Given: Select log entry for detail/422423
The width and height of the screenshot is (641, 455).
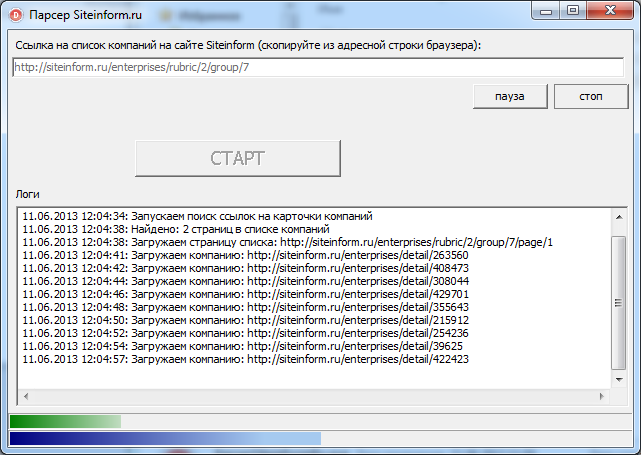Looking at the screenshot, I should click(245, 359).
